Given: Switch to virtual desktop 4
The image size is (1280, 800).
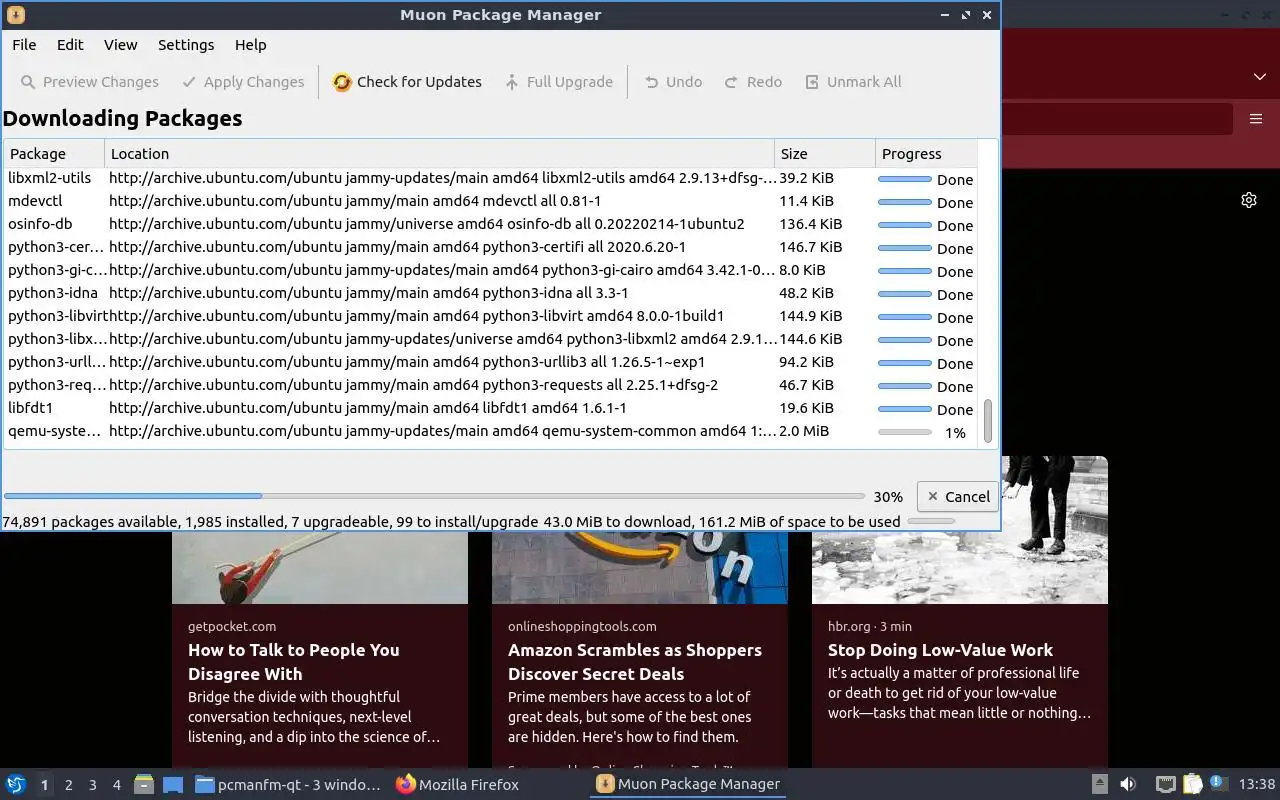Looking at the screenshot, I should point(116,785).
